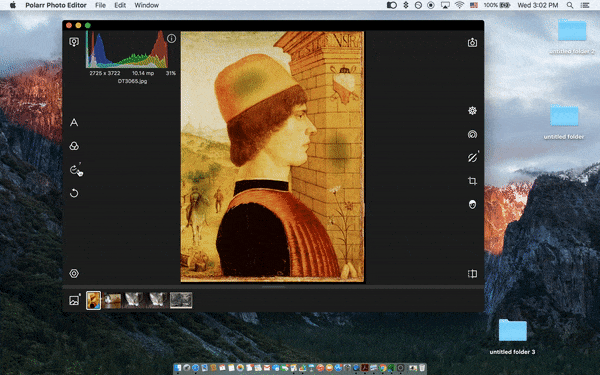
Task: Open the File menu
Action: [100, 5]
